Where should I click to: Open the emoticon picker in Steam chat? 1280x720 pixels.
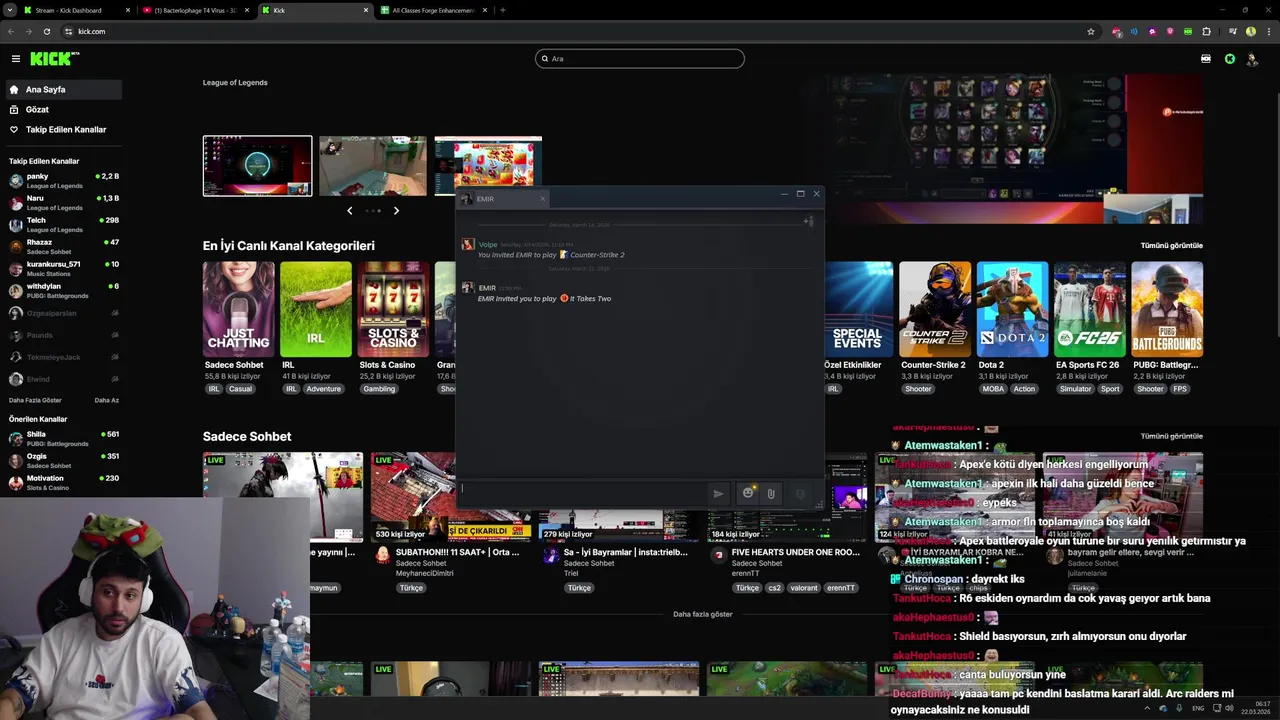747,493
